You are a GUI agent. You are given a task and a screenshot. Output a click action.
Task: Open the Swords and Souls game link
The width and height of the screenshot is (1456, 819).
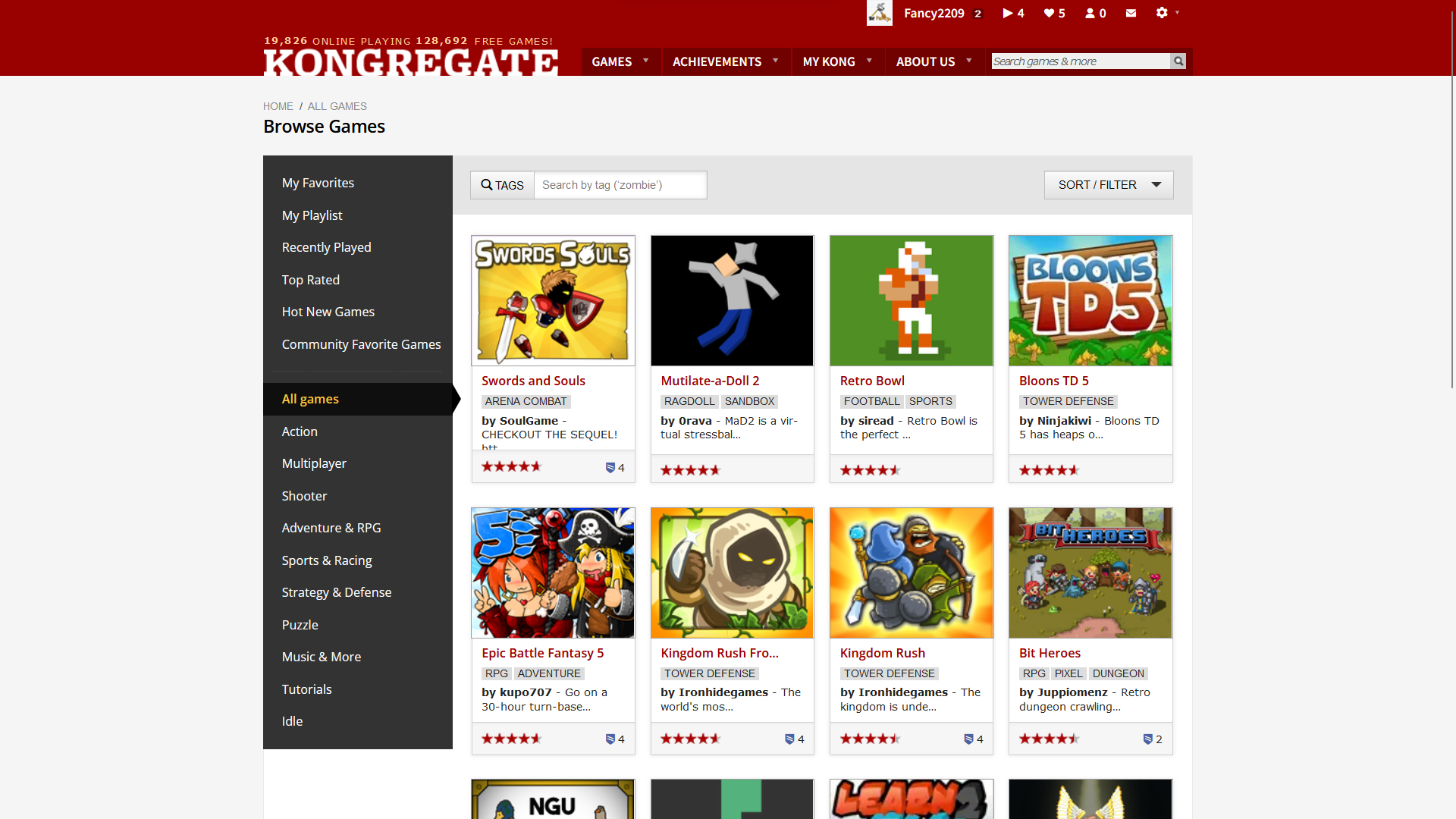pos(533,381)
